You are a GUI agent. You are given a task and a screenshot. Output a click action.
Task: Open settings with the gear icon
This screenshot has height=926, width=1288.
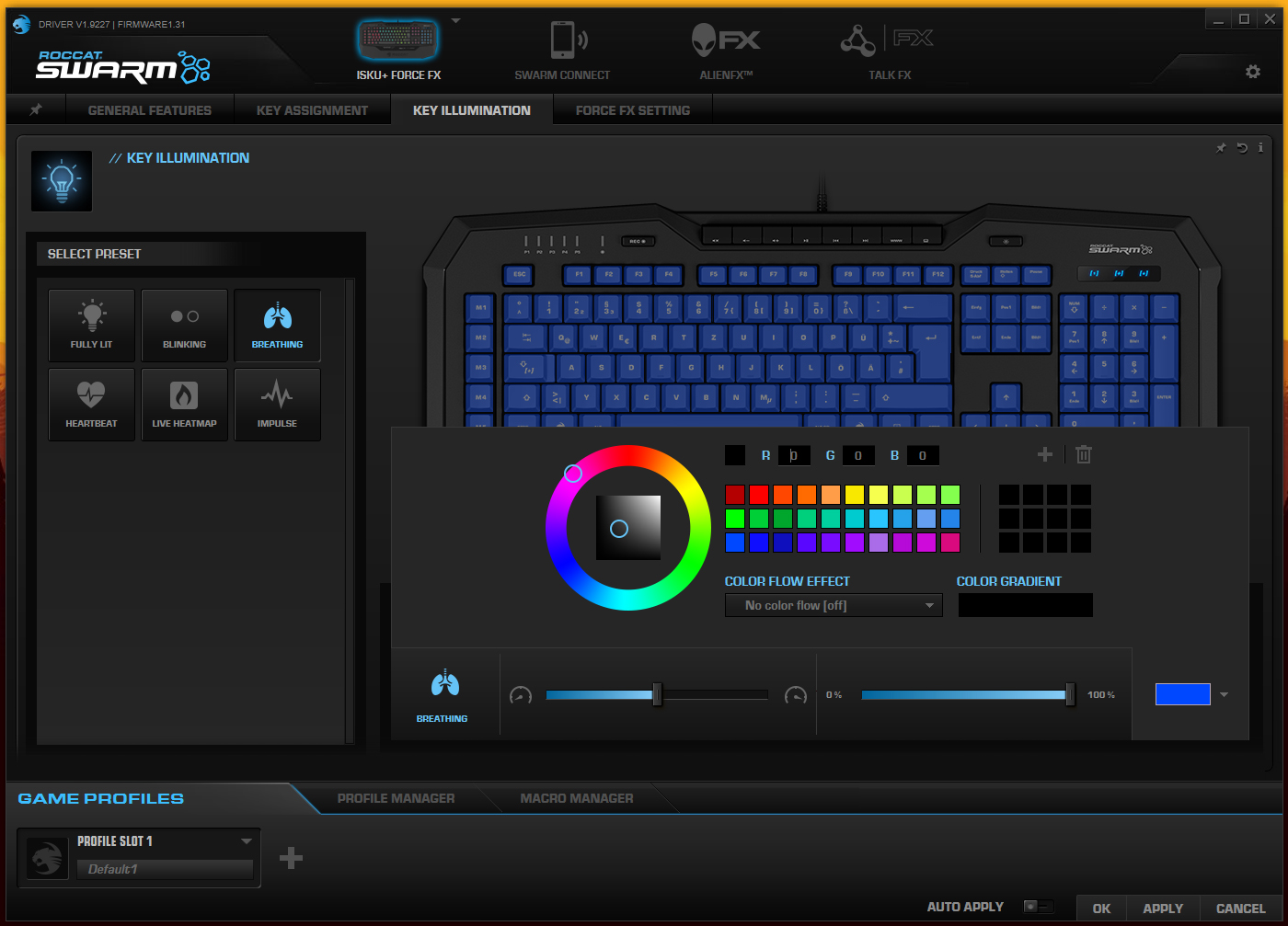[1253, 72]
